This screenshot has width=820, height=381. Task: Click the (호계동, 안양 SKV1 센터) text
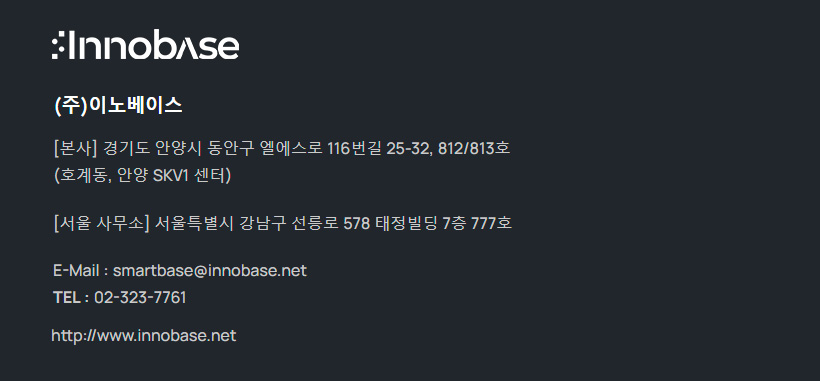[x=143, y=176]
